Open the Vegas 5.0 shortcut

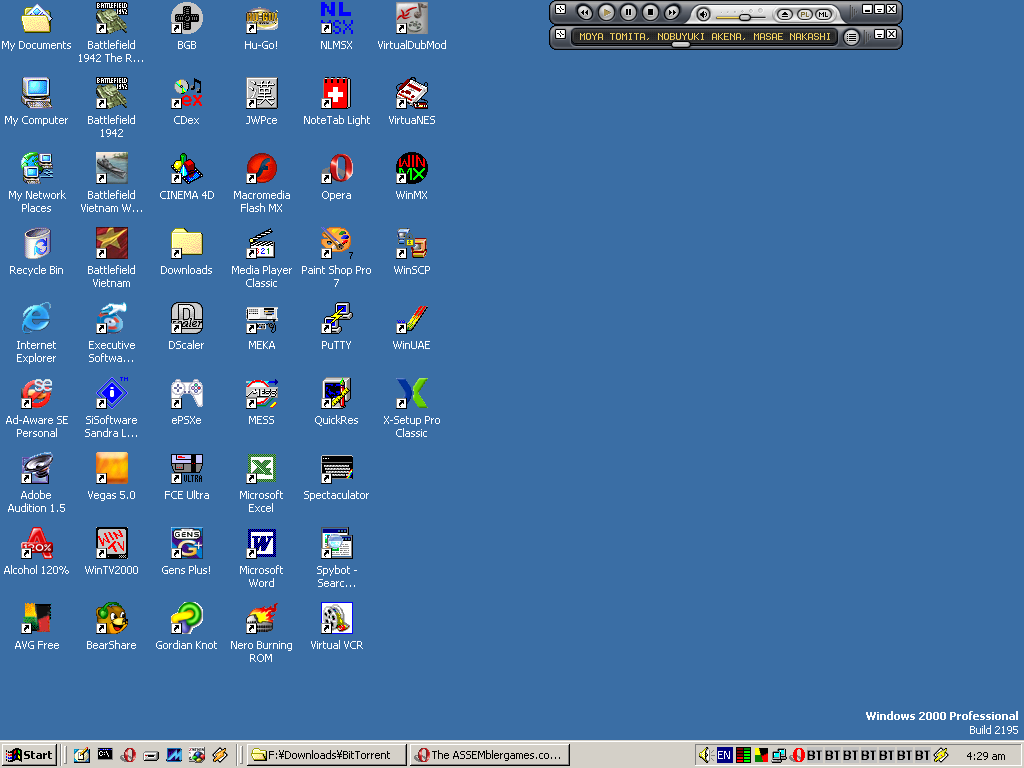pos(111,477)
